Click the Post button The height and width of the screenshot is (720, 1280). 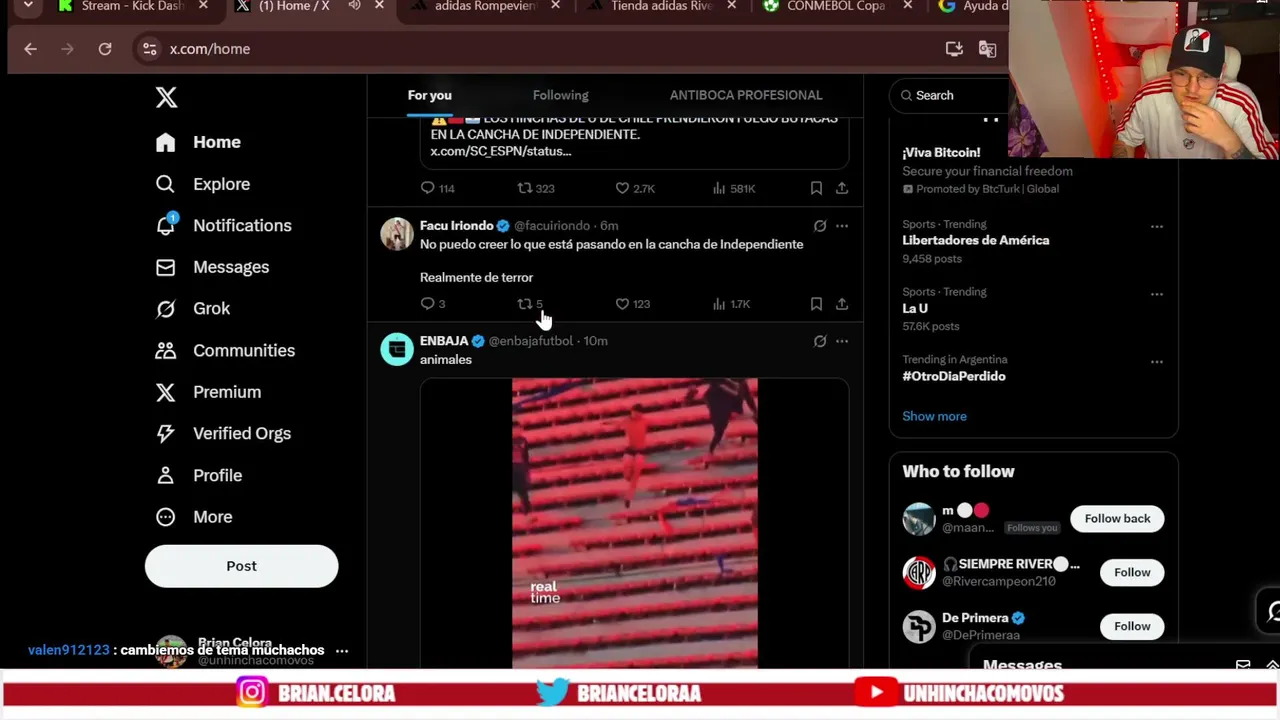click(241, 566)
